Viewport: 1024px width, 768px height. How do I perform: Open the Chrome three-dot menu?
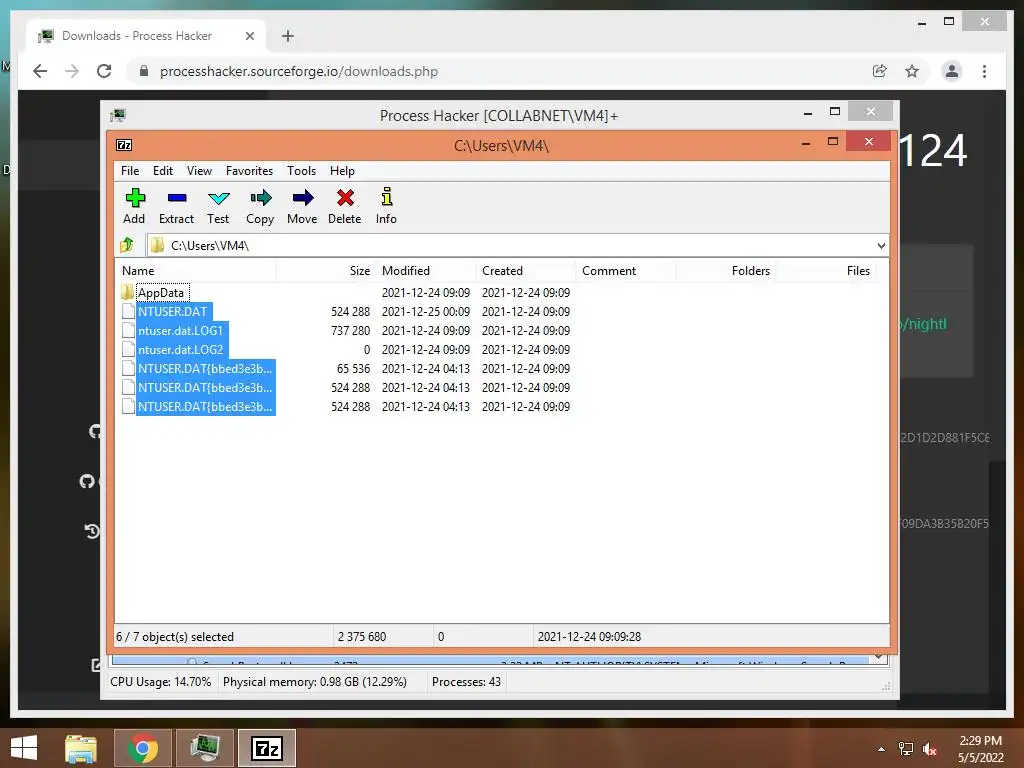click(x=984, y=71)
